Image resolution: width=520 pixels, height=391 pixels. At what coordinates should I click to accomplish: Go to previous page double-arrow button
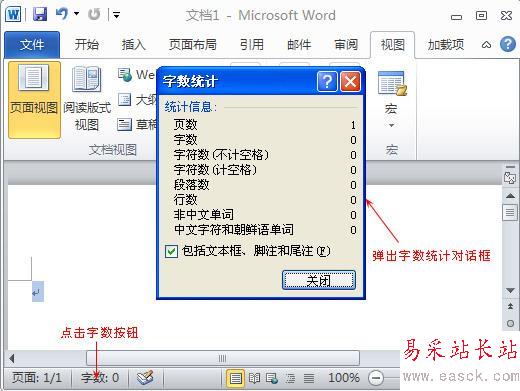[x=510, y=306]
